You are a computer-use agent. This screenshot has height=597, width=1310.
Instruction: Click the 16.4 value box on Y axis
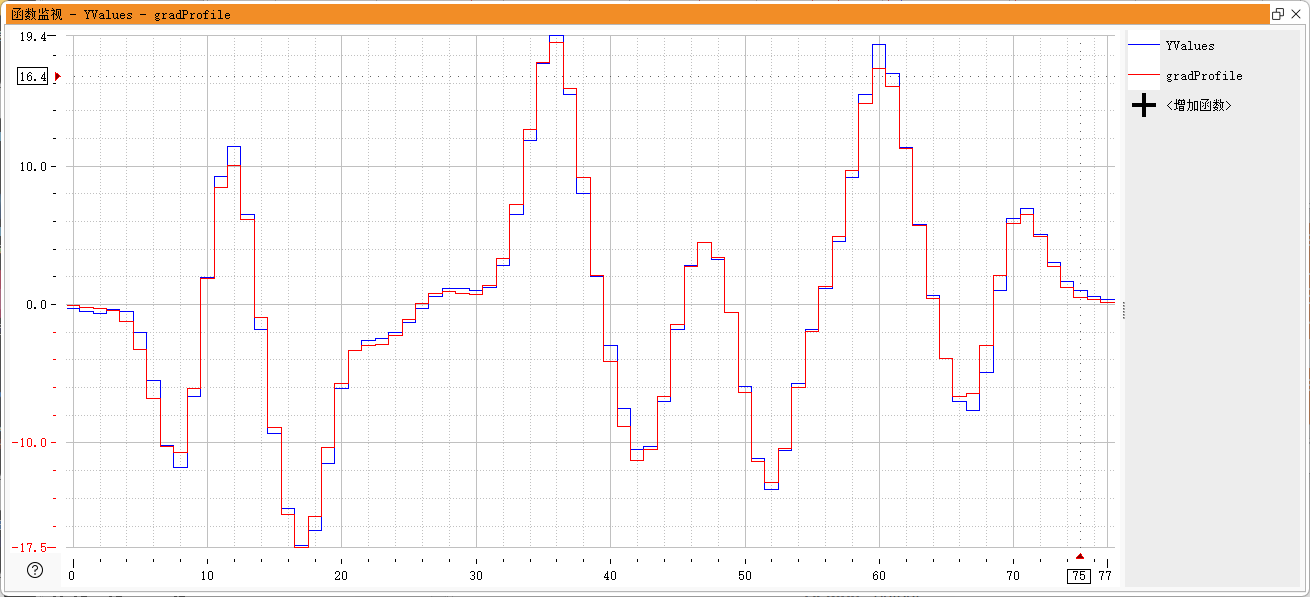[x=33, y=76]
